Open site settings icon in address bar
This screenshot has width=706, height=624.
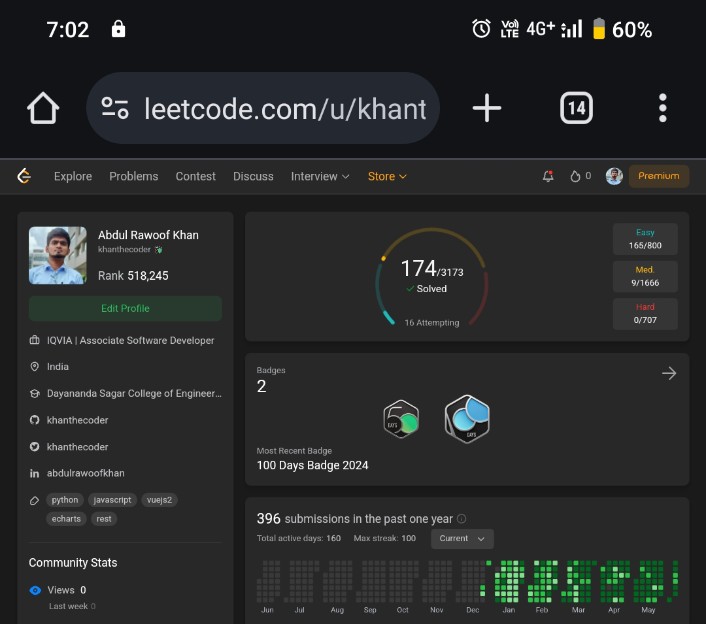pos(115,108)
